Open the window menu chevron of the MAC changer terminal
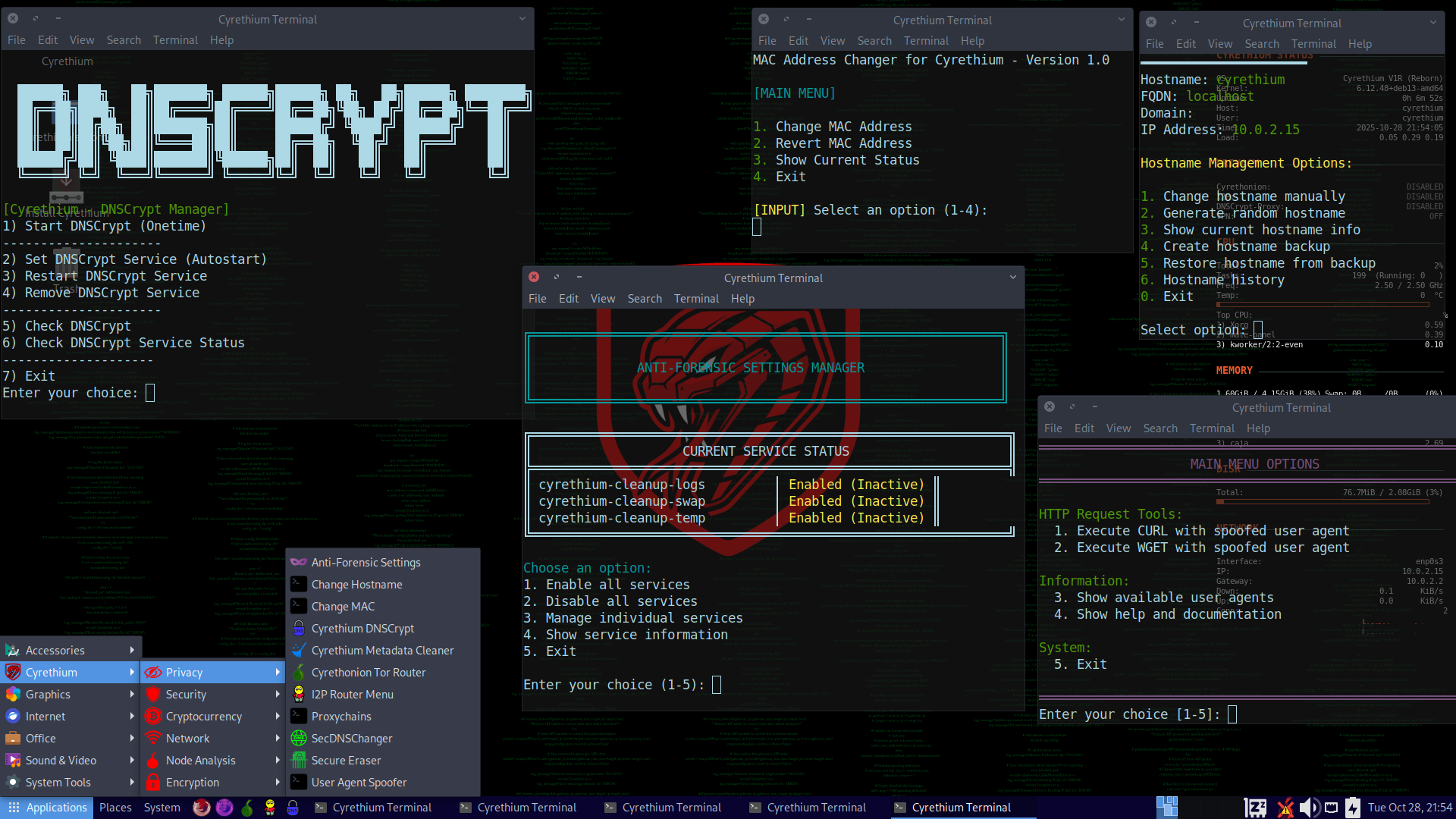1456x819 pixels. tap(1121, 19)
